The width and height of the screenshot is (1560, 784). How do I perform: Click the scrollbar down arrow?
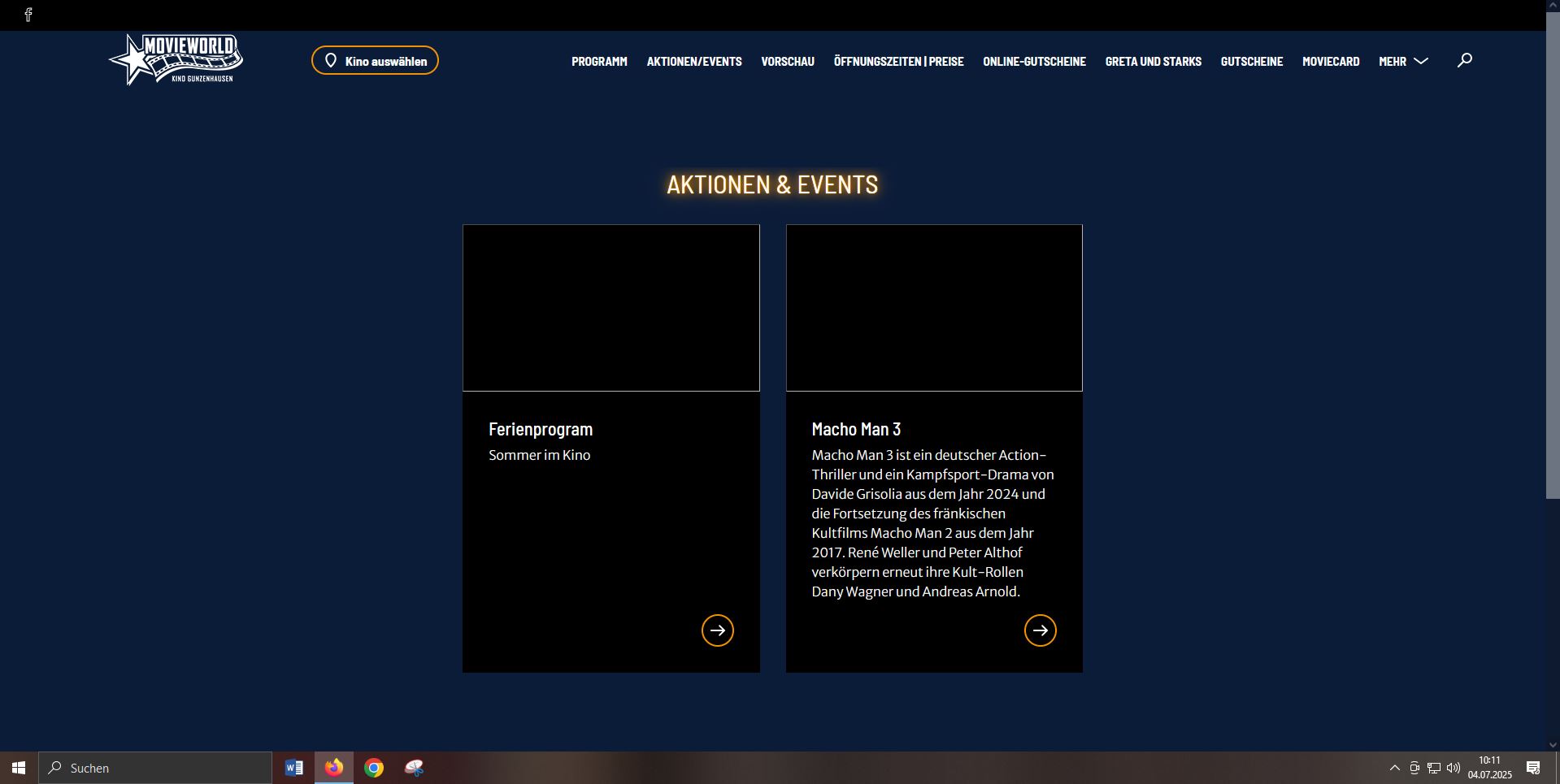1553,744
